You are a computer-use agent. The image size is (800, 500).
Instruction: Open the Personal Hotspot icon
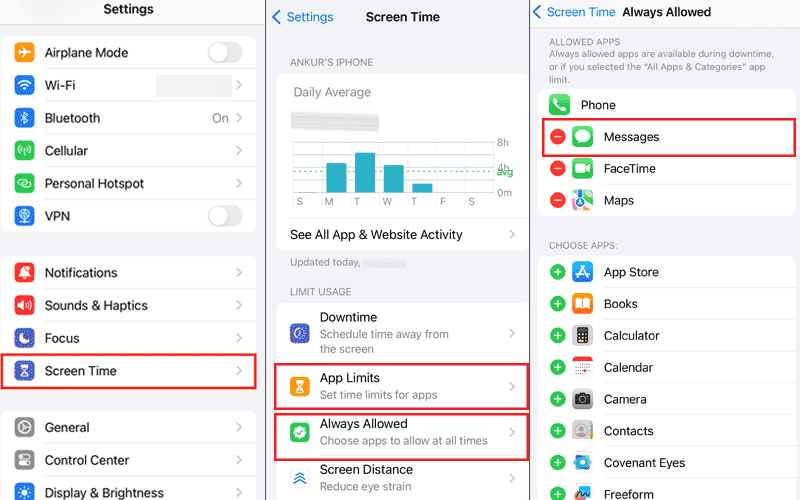click(x=24, y=183)
